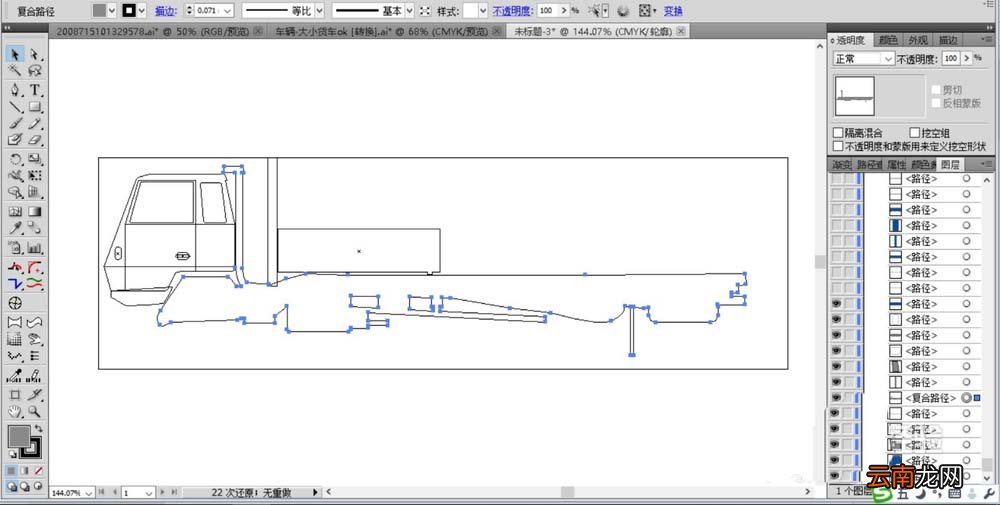Select the Hand tool
1000x505 pixels.
[x=15, y=411]
